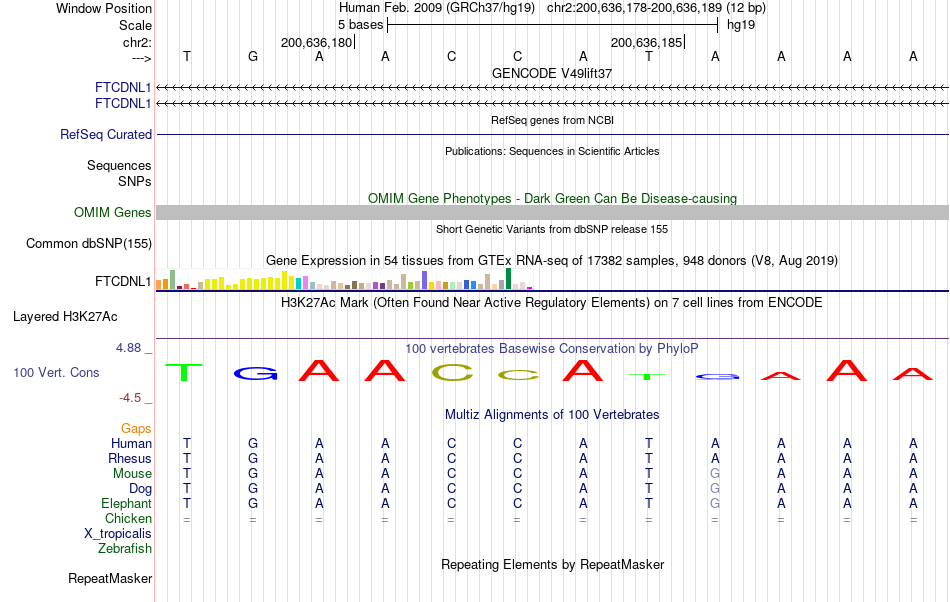
Task: Select the Rhesus species label
Action: 130,458
